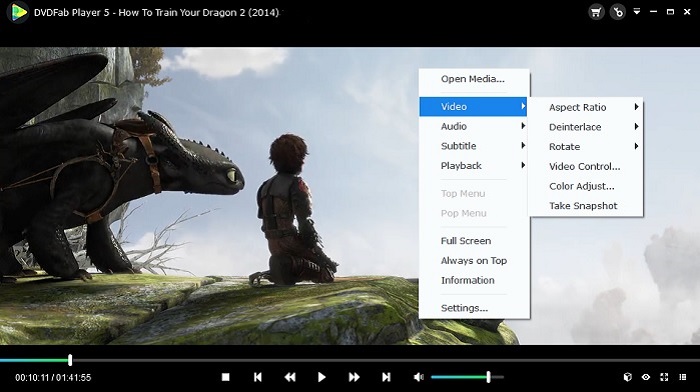700x392 pixels.
Task: Fast forward the movie
Action: point(354,377)
